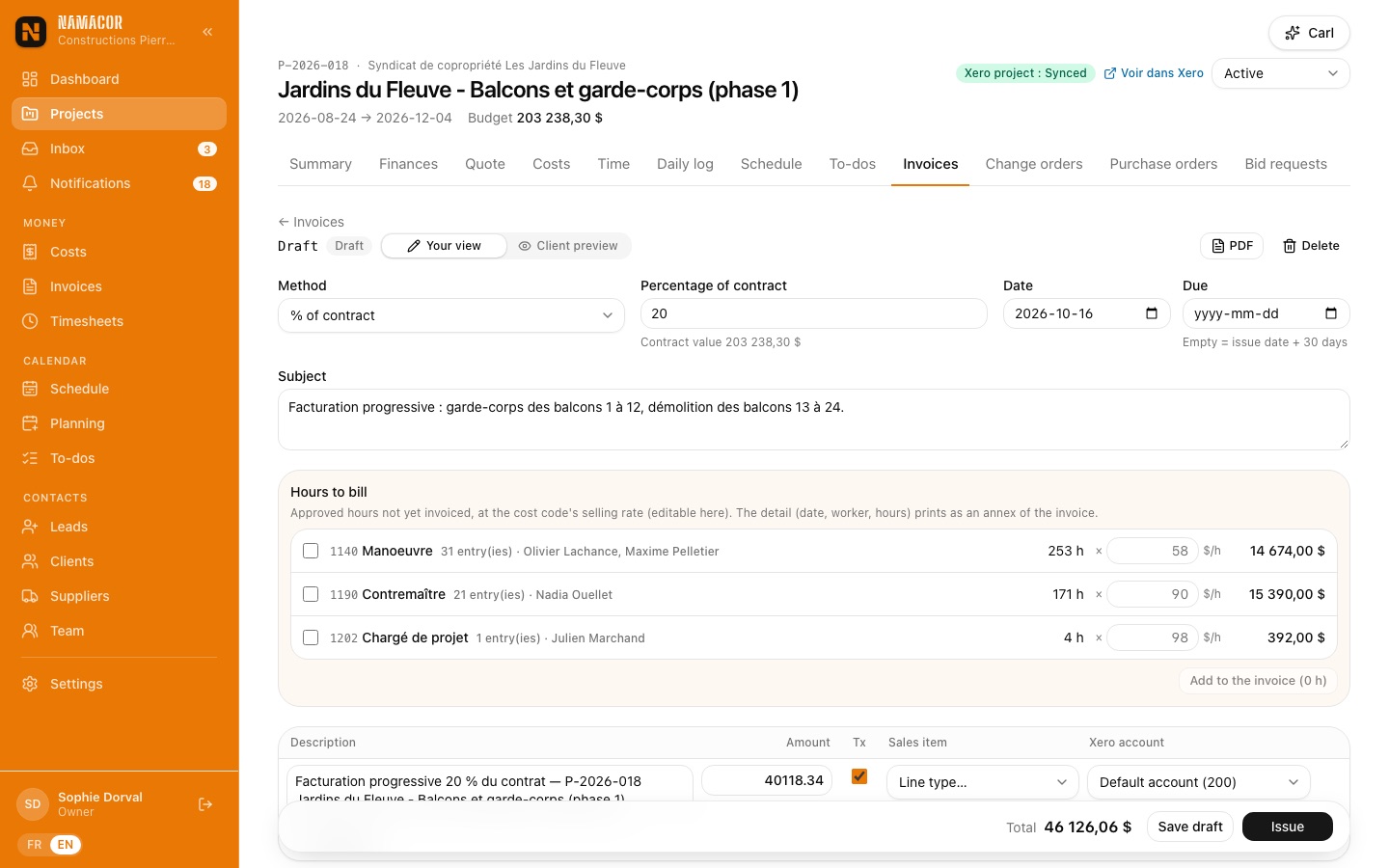Collapse the sidebar with the double-chevron icon
Image resolution: width=1389 pixels, height=868 pixels.
pyautogui.click(x=207, y=32)
